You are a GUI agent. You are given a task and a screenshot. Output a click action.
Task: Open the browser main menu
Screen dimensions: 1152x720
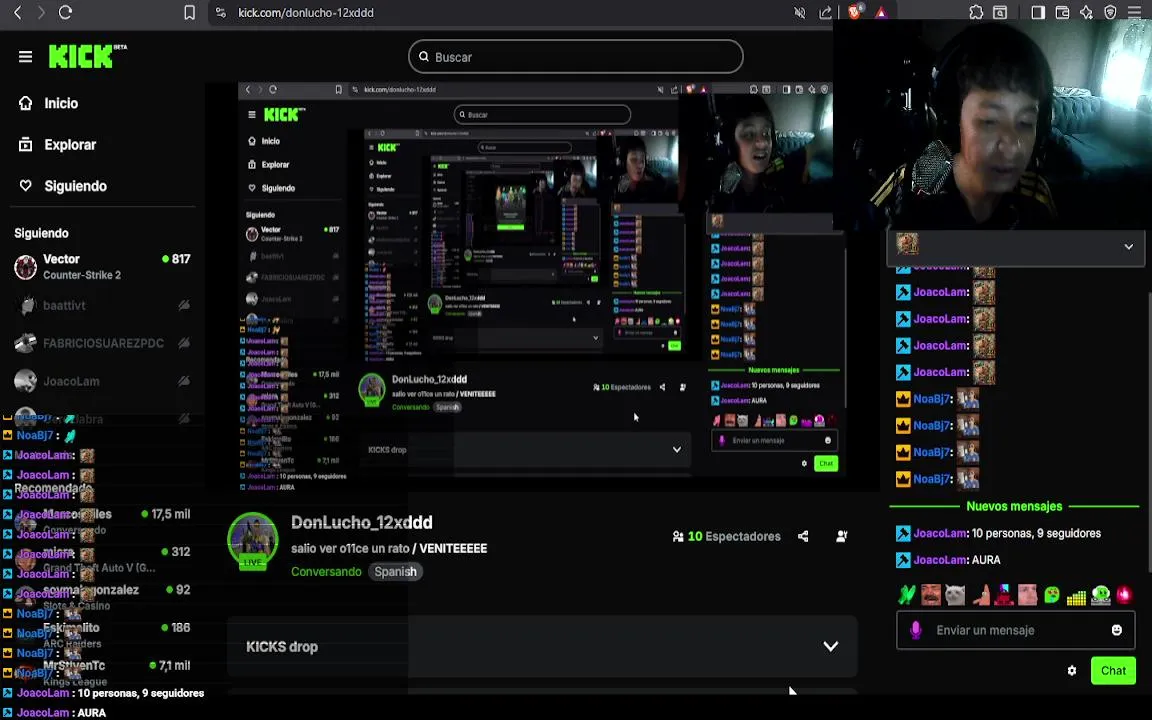(x=1136, y=12)
